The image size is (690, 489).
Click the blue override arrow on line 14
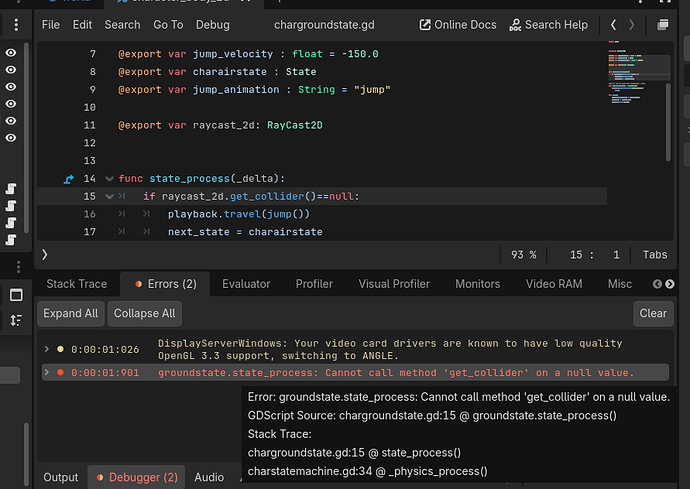[x=69, y=179]
